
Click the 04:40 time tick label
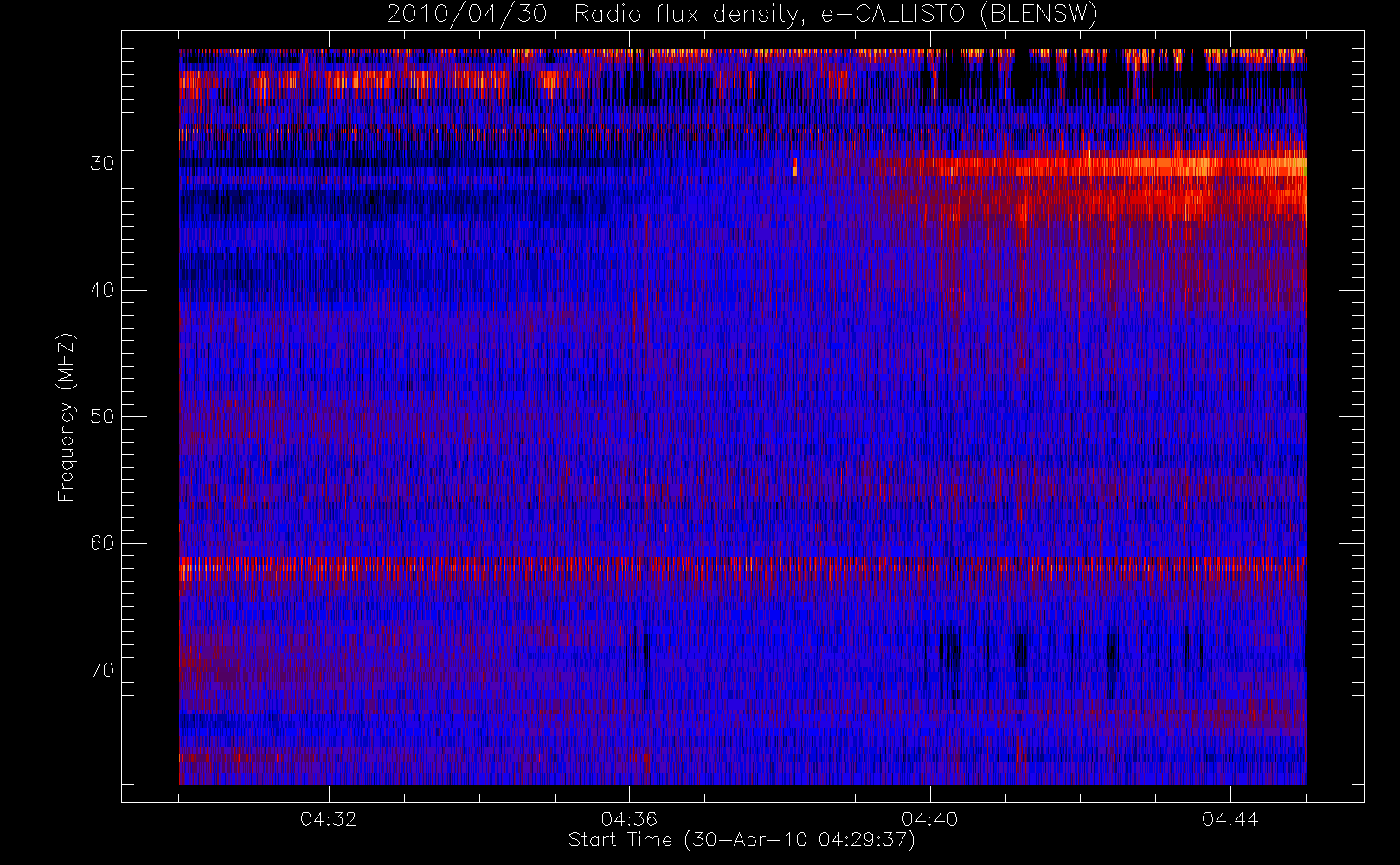click(x=930, y=819)
